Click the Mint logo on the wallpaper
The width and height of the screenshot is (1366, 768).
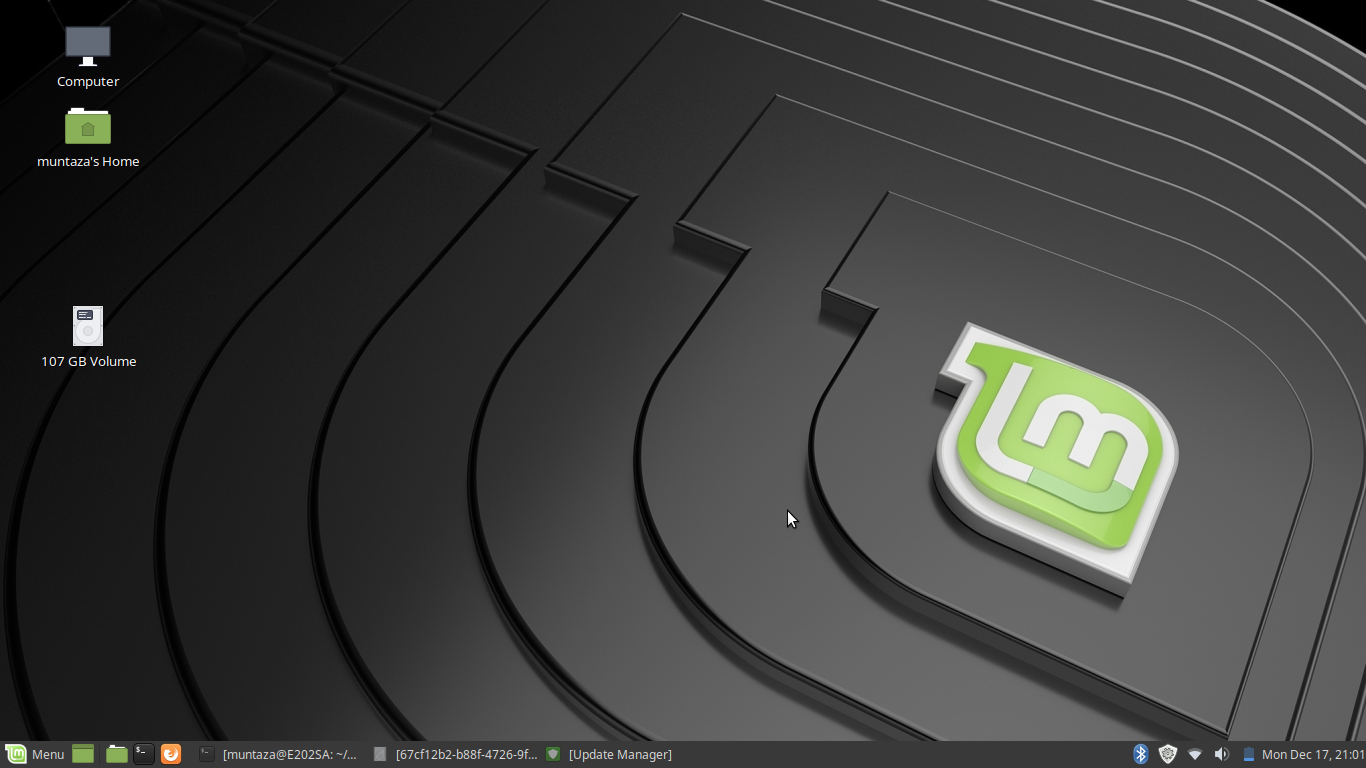click(x=1055, y=450)
